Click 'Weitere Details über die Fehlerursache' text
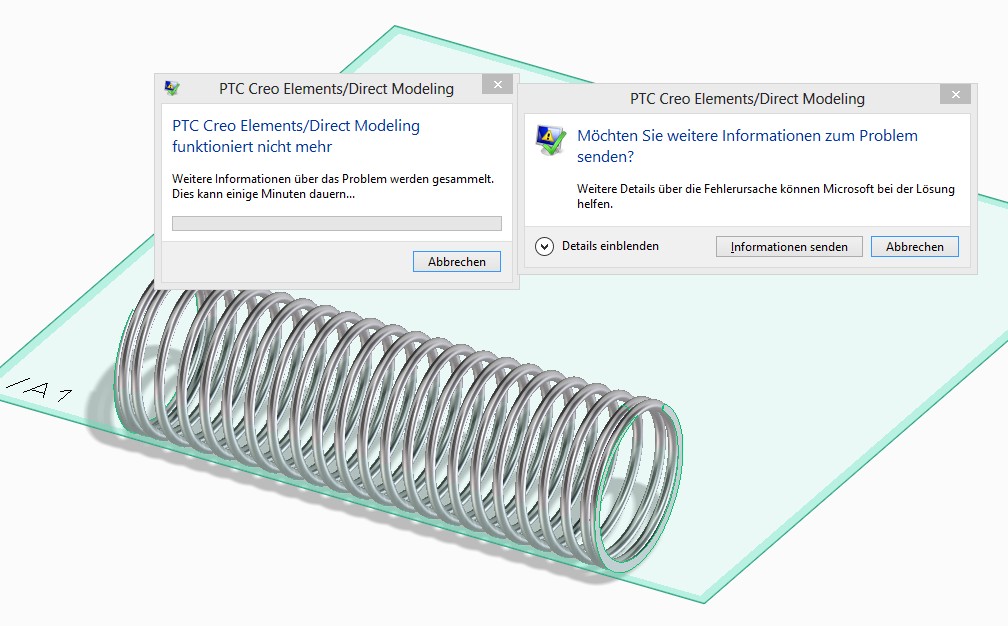 (x=766, y=196)
